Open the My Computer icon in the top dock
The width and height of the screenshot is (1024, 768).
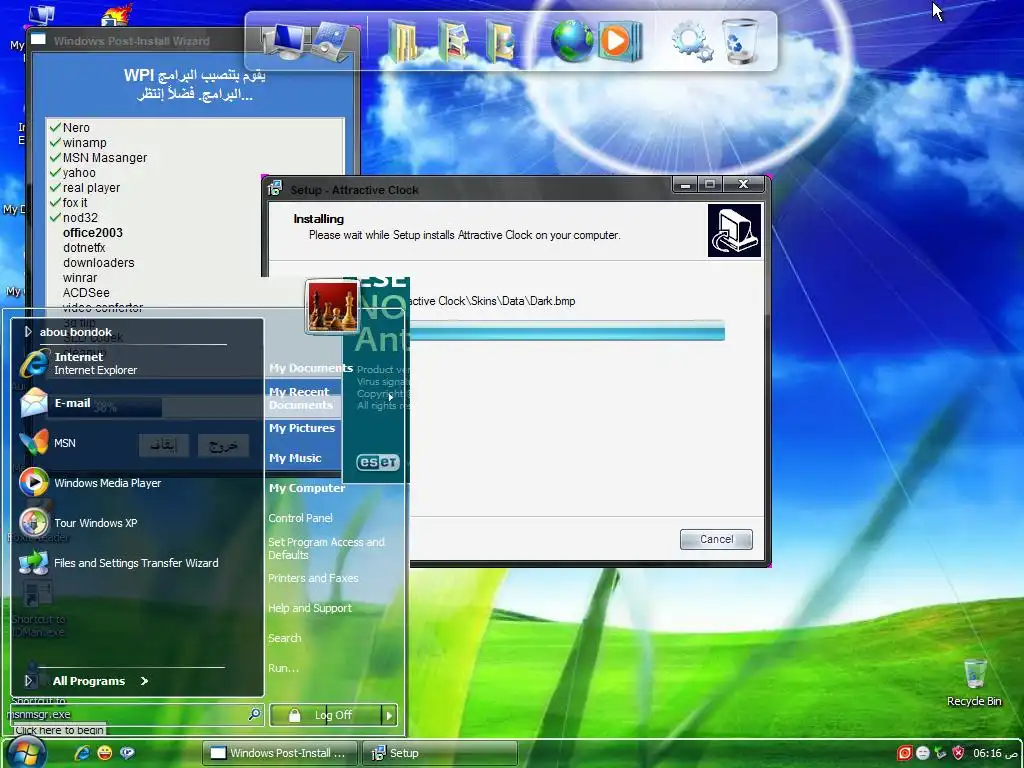(x=285, y=40)
